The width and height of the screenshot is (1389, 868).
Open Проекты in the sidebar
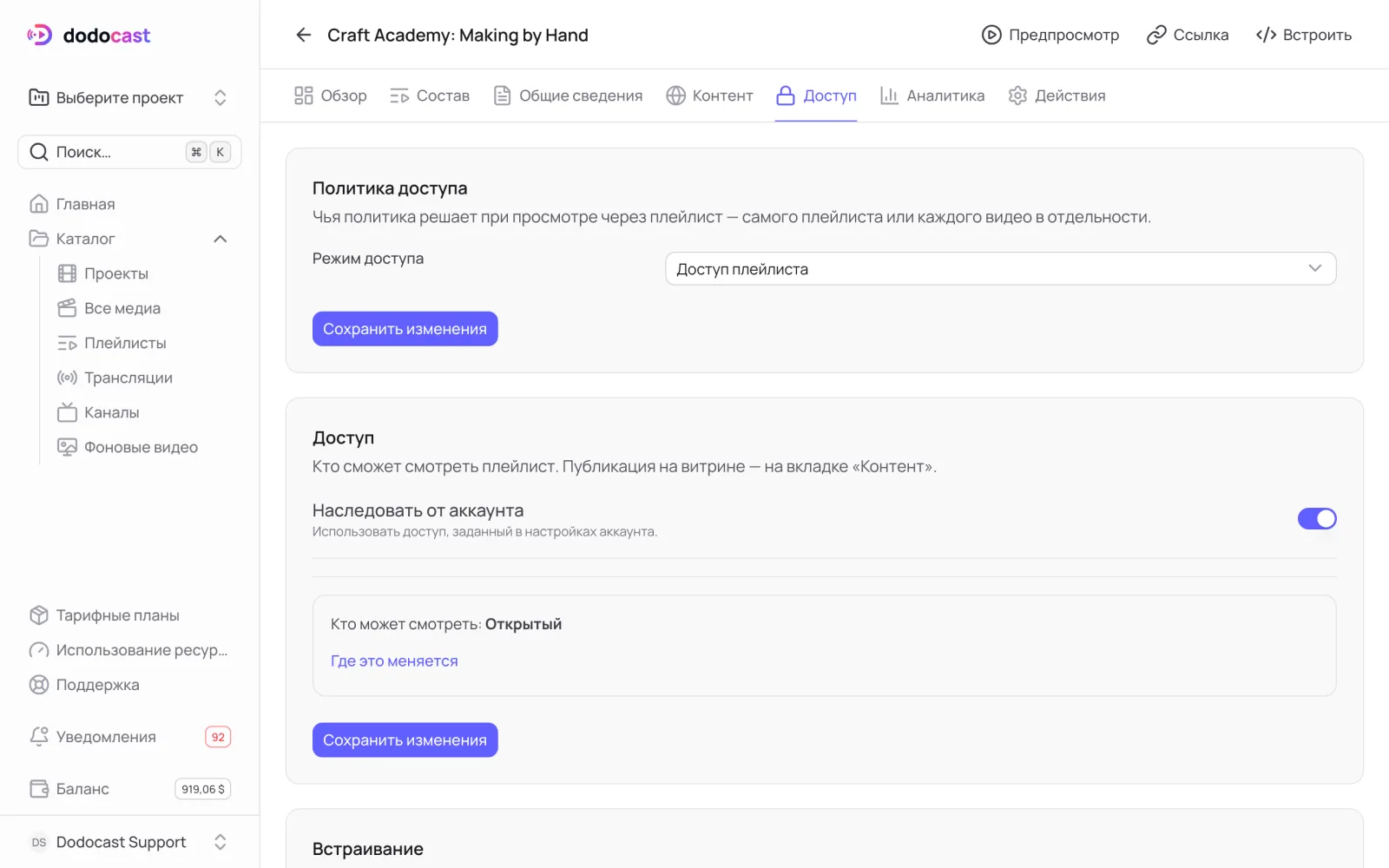point(116,273)
